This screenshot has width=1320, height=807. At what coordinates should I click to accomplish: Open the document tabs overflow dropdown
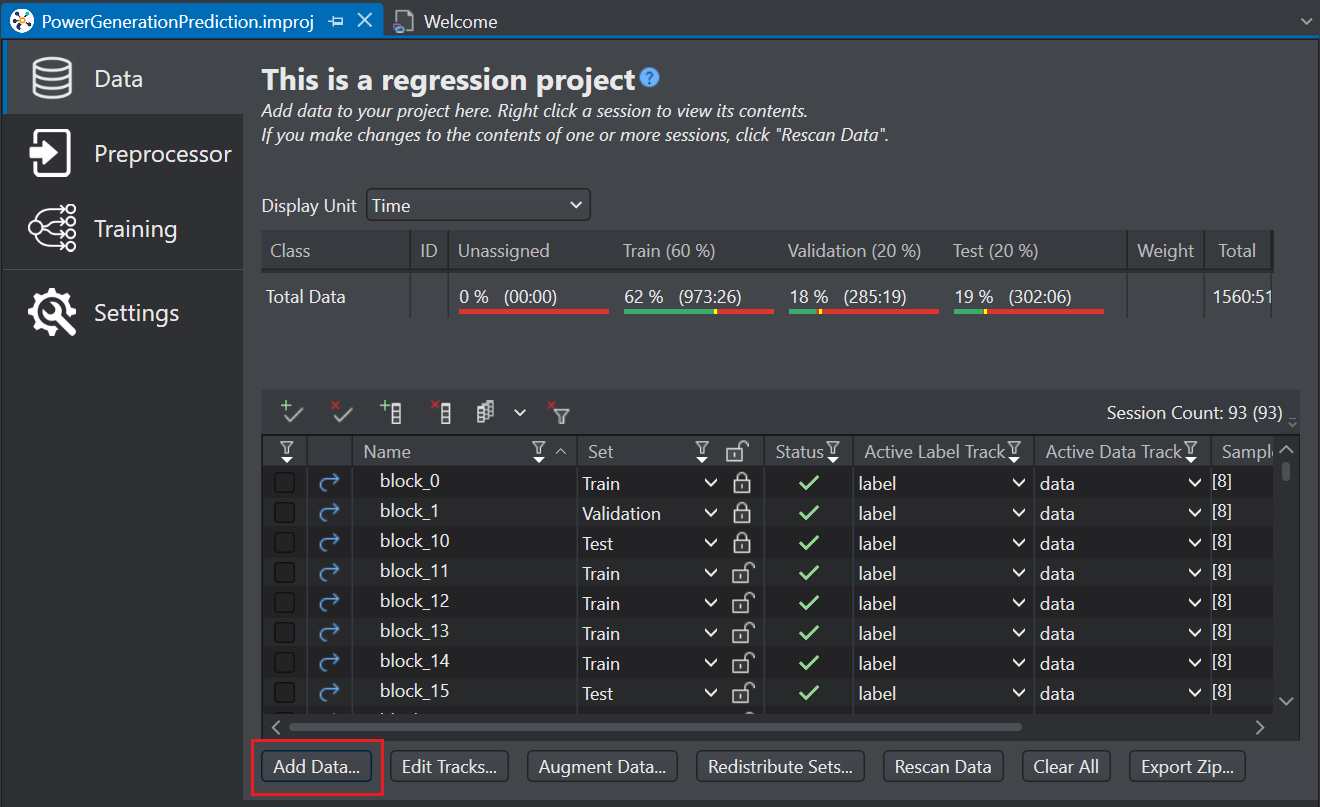pyautogui.click(x=1306, y=21)
